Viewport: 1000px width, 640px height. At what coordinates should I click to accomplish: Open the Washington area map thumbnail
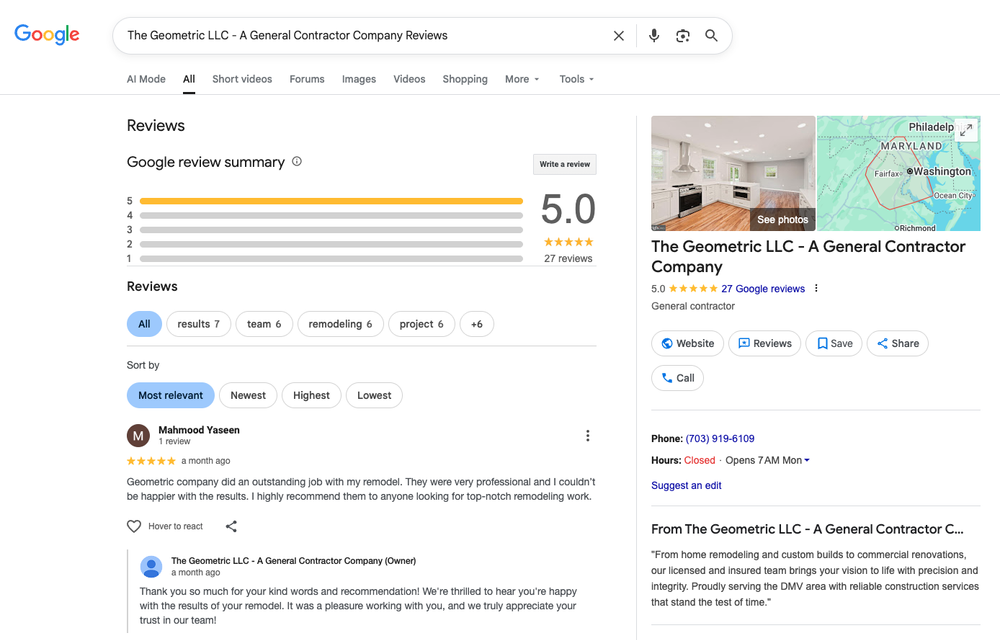click(x=899, y=173)
